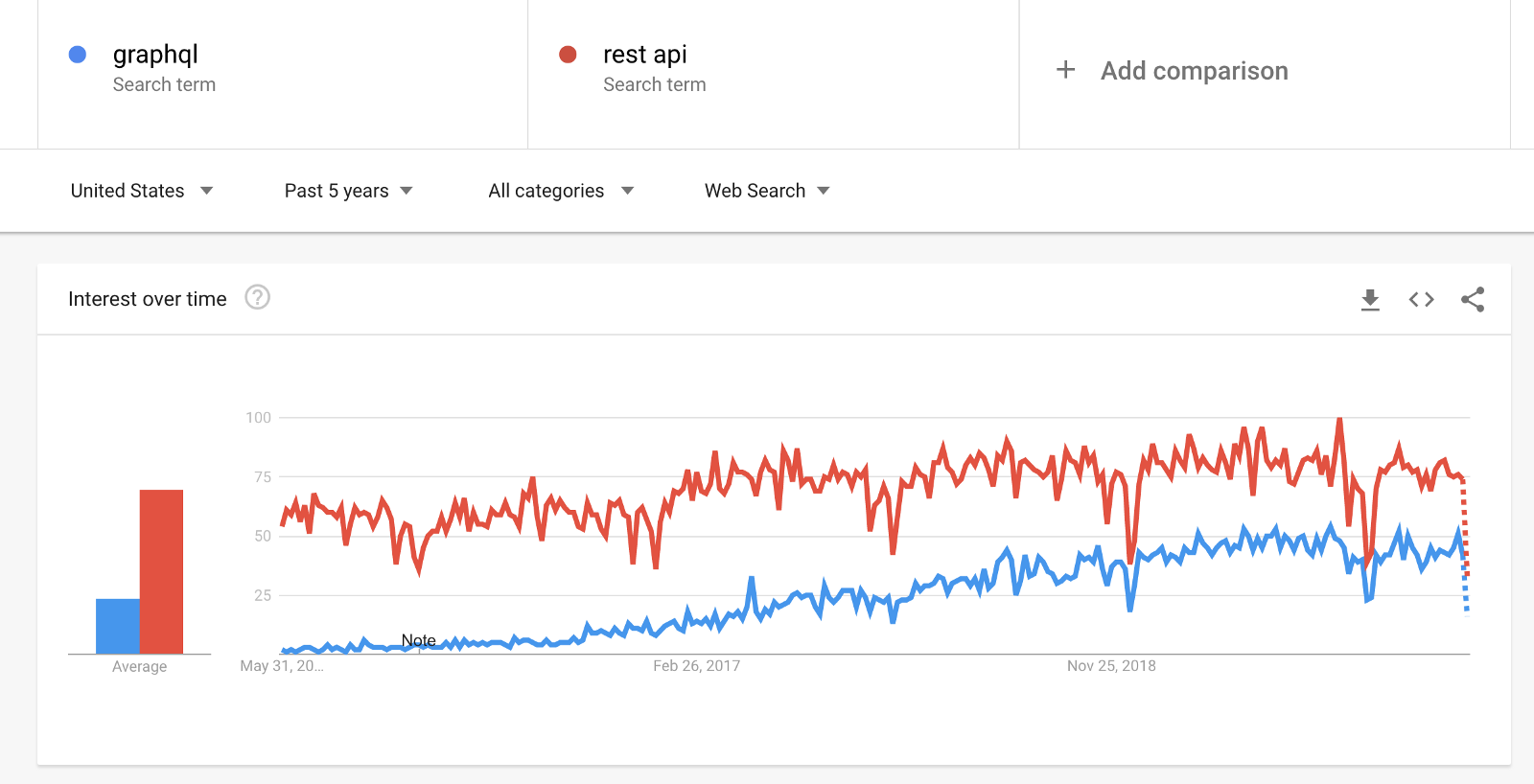This screenshot has width=1534, height=784.
Task: Open the embed code for the chart
Action: [1421, 299]
